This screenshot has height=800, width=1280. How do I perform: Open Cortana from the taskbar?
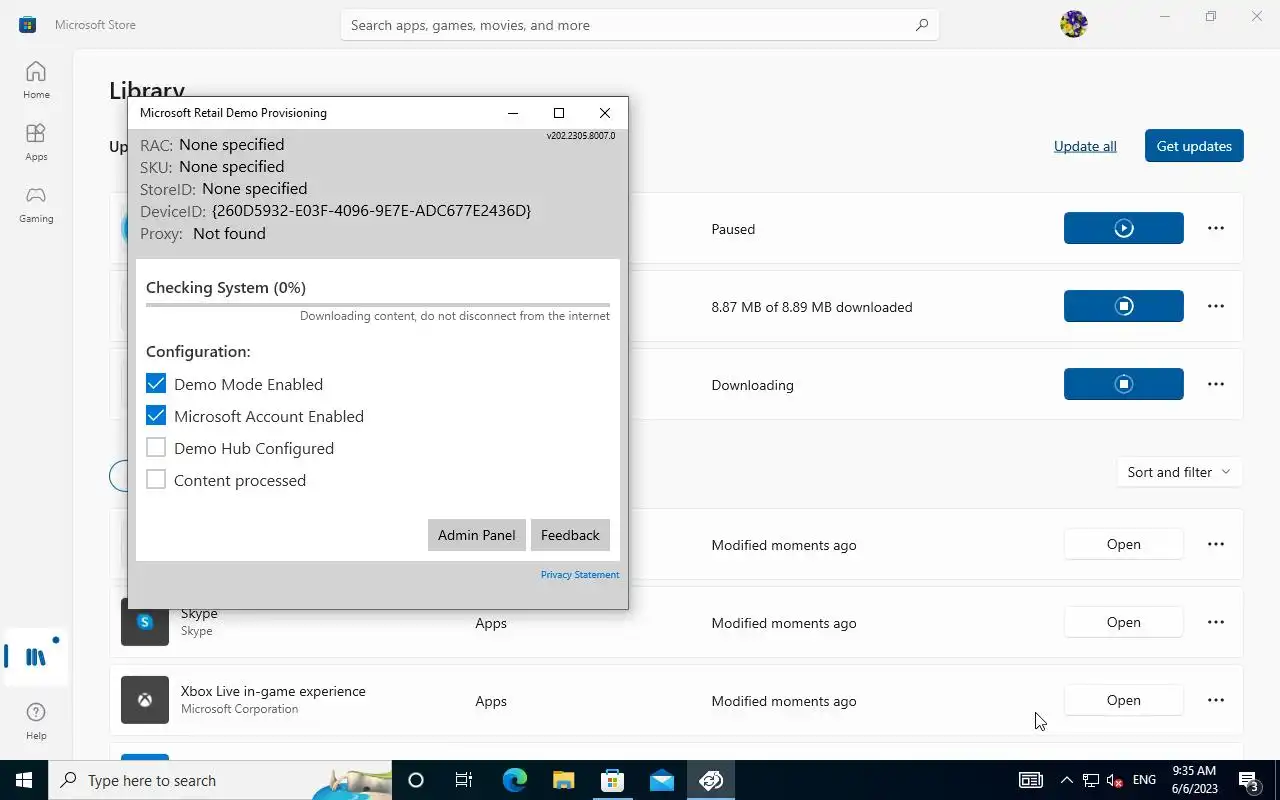pyautogui.click(x=416, y=780)
